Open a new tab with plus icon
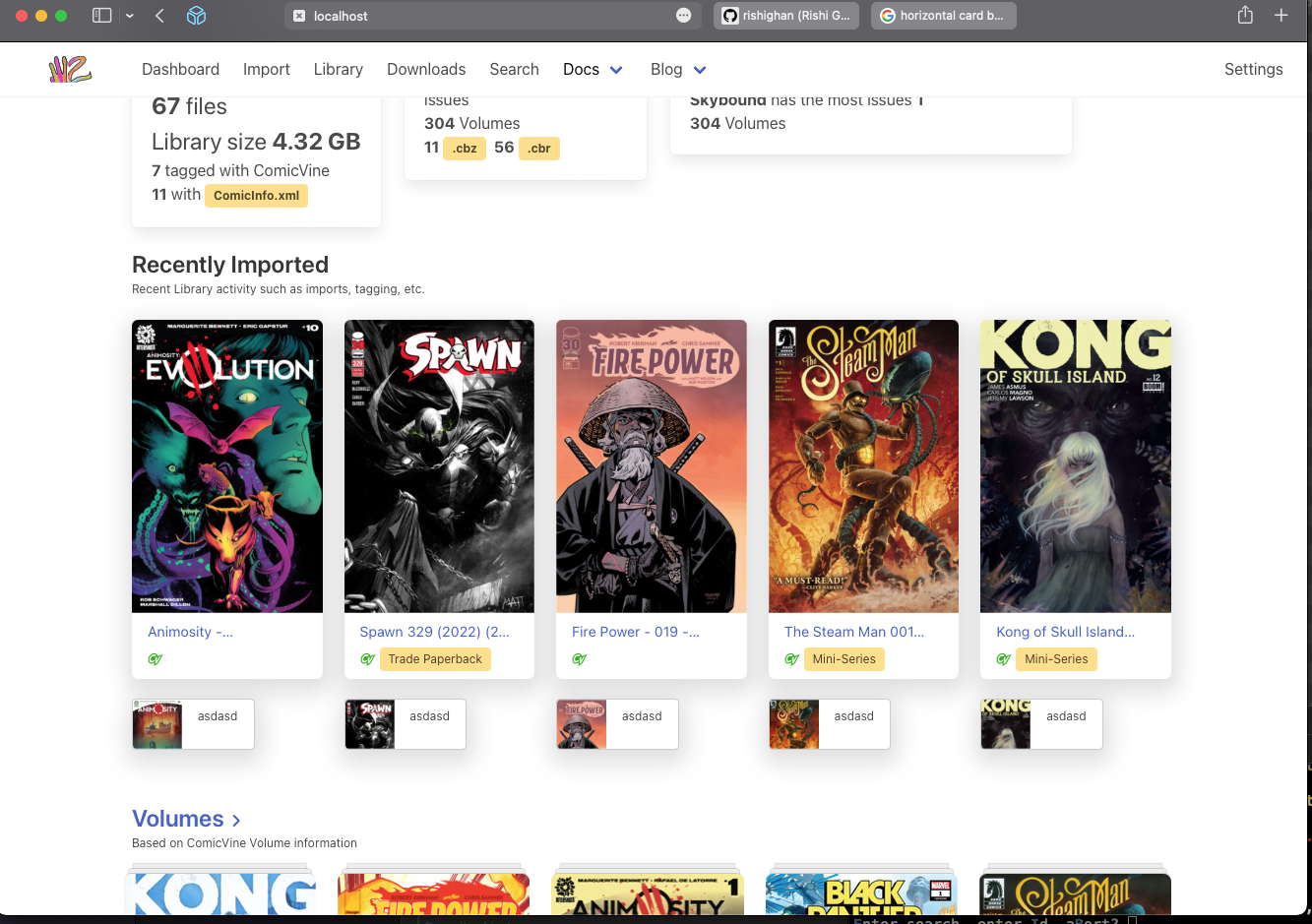 tap(1281, 16)
